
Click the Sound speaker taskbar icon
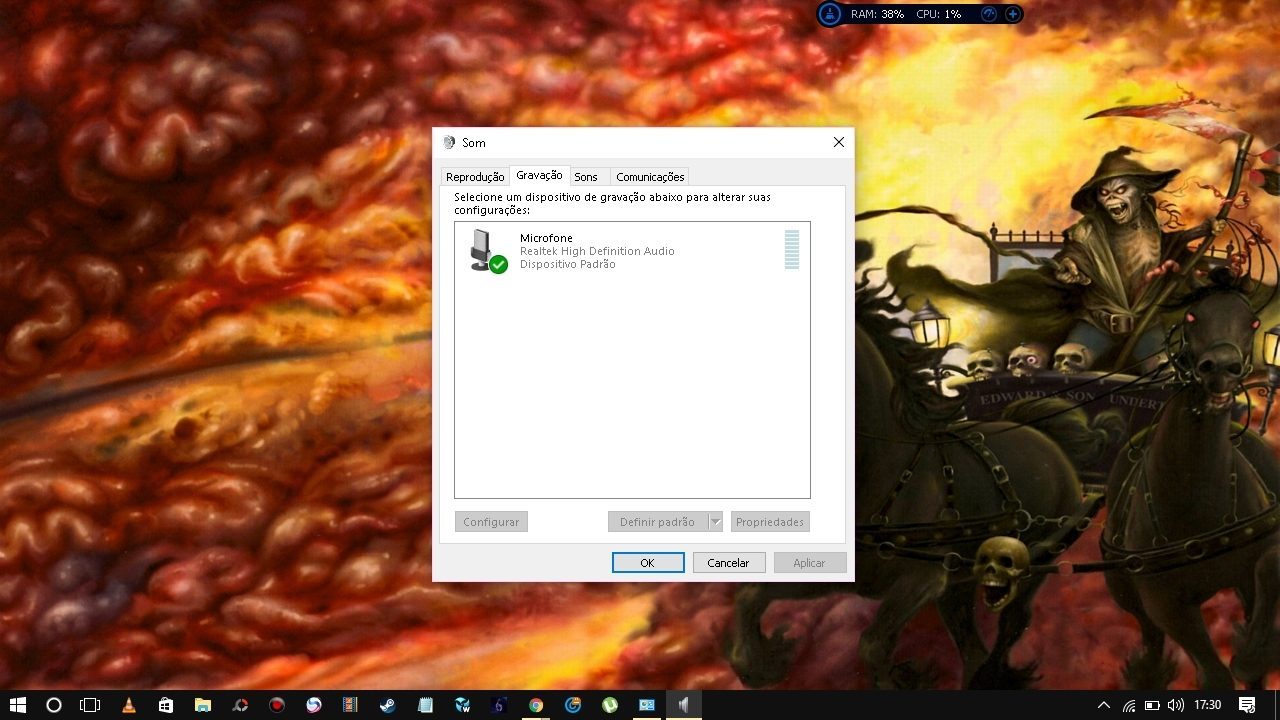coord(684,705)
